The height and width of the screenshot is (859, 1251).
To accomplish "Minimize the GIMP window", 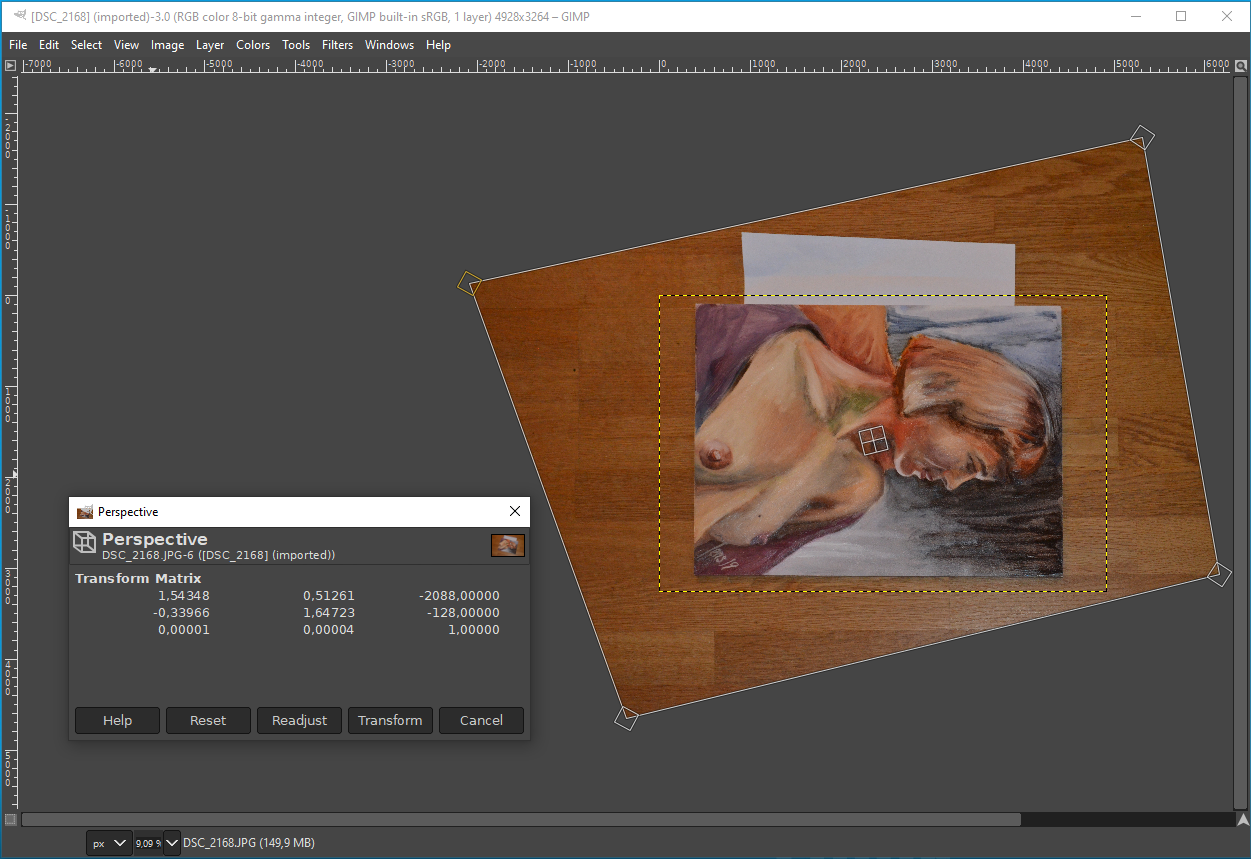I will pyautogui.click(x=1136, y=16).
